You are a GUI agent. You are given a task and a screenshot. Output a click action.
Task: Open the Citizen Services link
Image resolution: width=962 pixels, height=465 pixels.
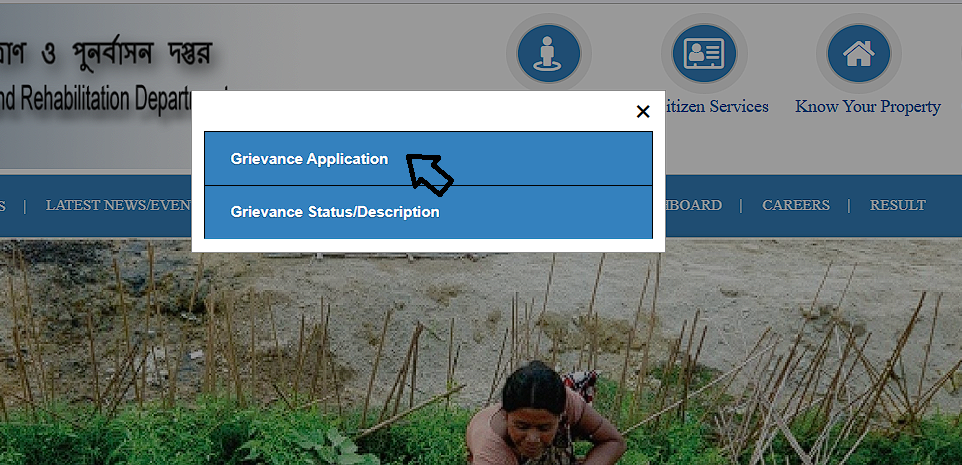pos(717,107)
